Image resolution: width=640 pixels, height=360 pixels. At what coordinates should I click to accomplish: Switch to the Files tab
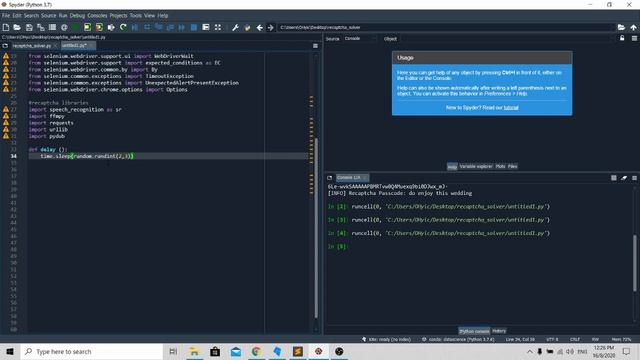[513, 167]
